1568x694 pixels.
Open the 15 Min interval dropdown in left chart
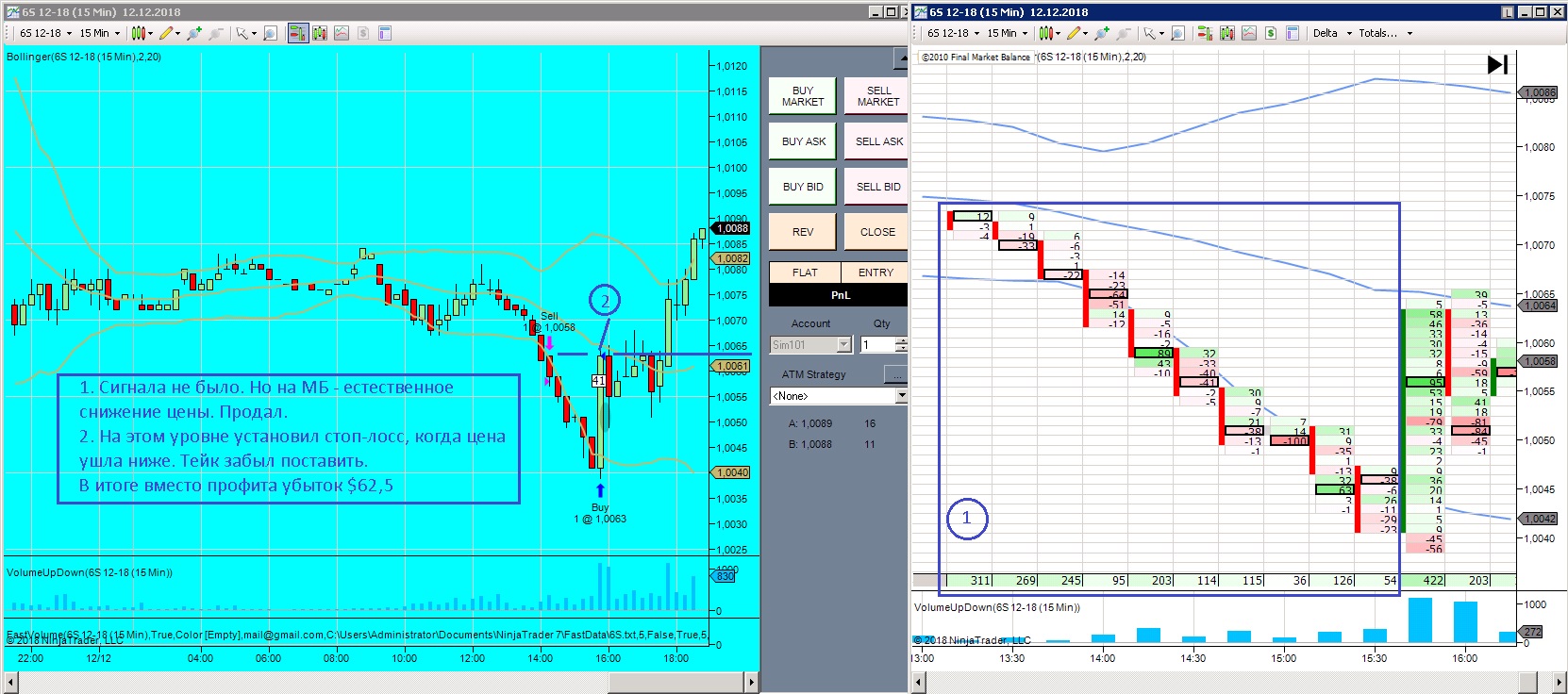pyautogui.click(x=100, y=33)
